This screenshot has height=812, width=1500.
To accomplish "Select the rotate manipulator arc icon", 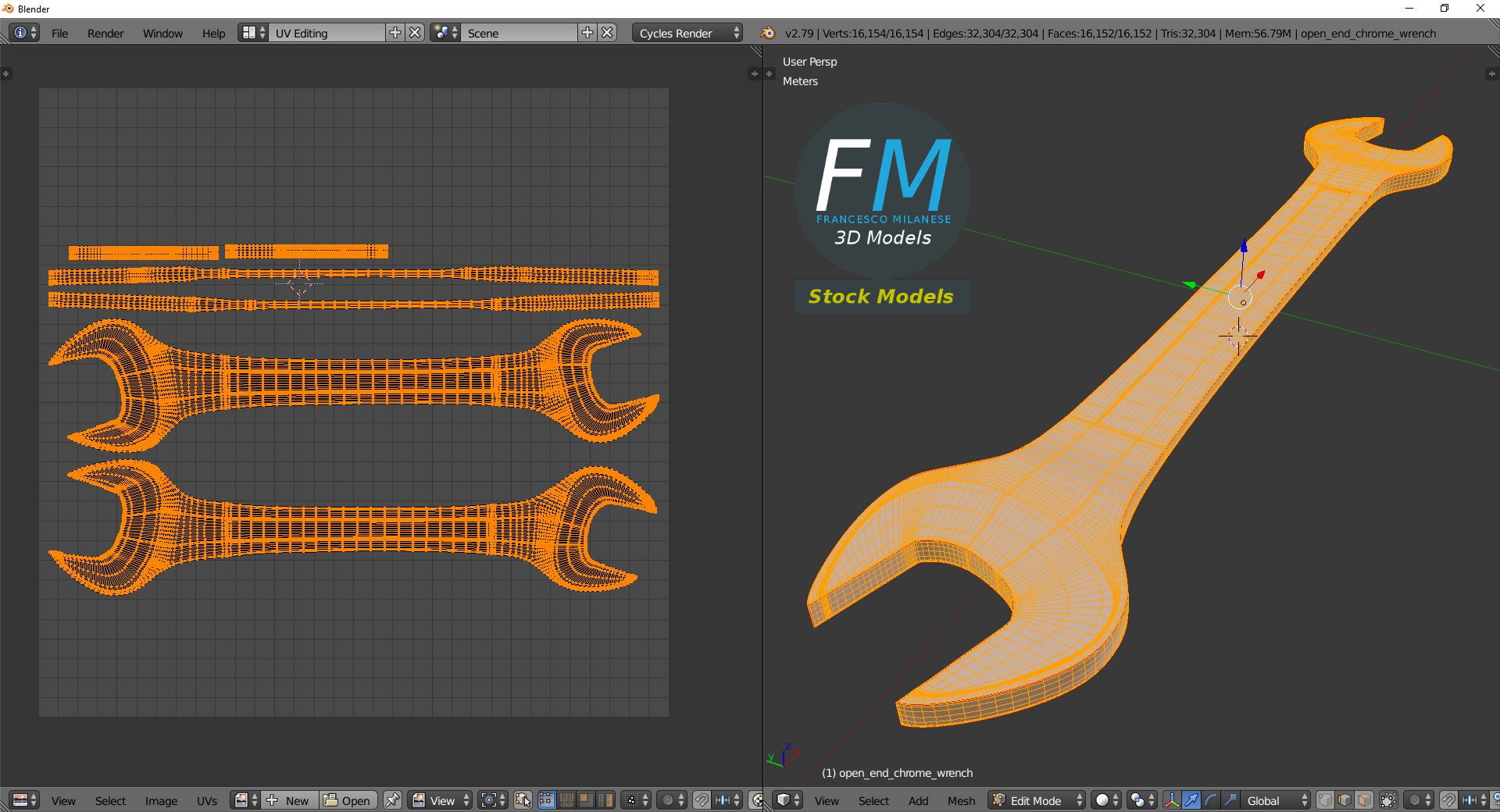I will pos(1211,800).
